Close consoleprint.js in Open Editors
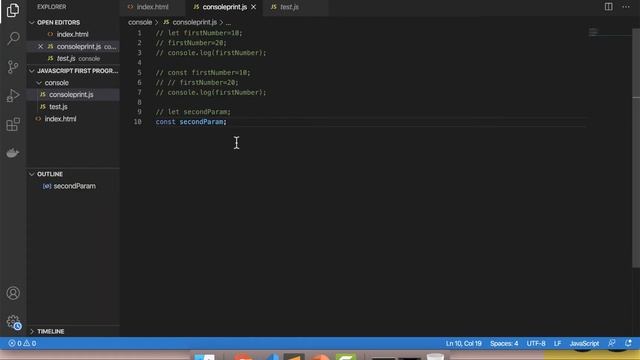This screenshot has width=640, height=360. [x=40, y=47]
